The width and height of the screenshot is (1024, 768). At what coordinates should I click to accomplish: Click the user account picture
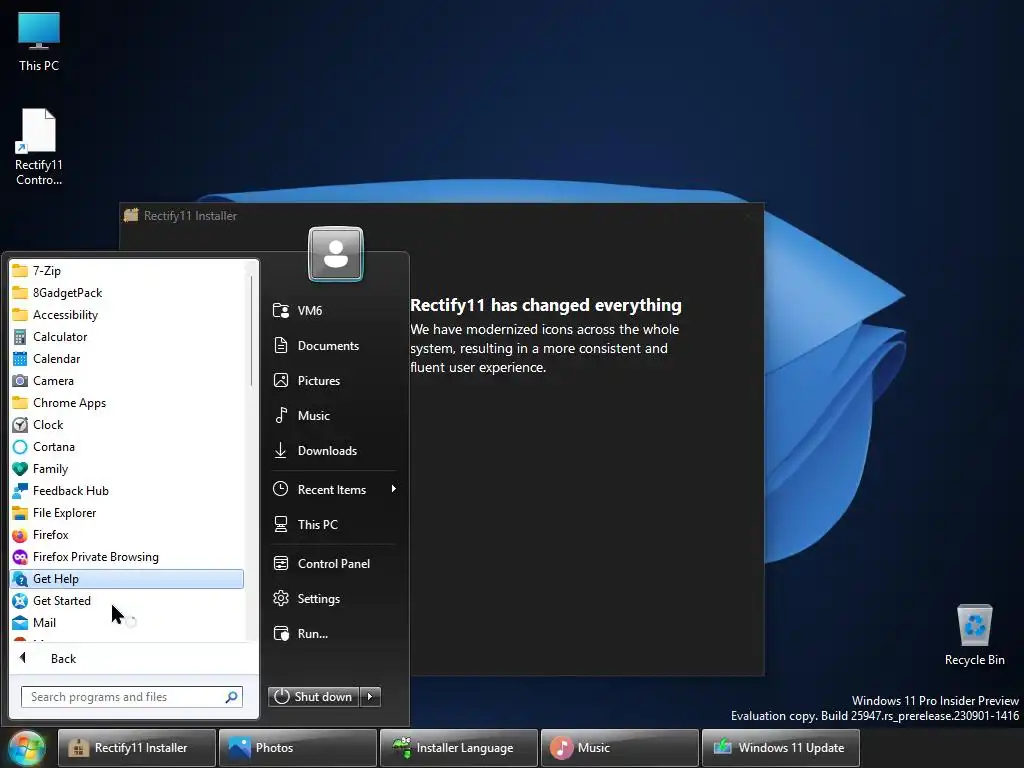pyautogui.click(x=336, y=254)
